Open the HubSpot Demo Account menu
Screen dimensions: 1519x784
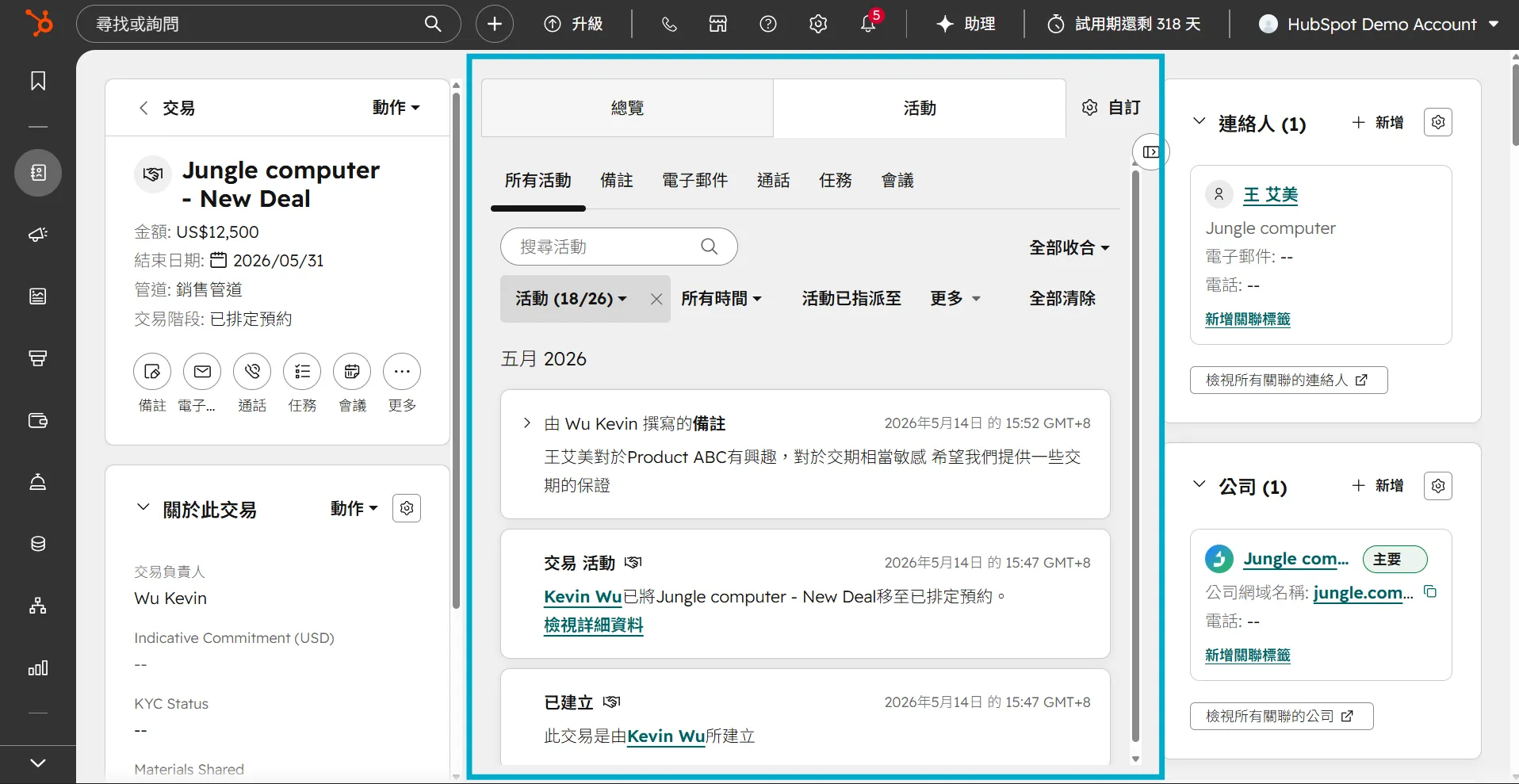[x=1379, y=24]
